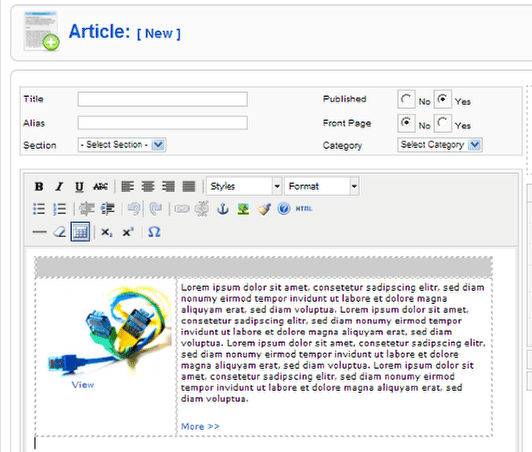Image resolution: width=532 pixels, height=452 pixels.
Task: Click the More >> link
Action: tap(200, 426)
